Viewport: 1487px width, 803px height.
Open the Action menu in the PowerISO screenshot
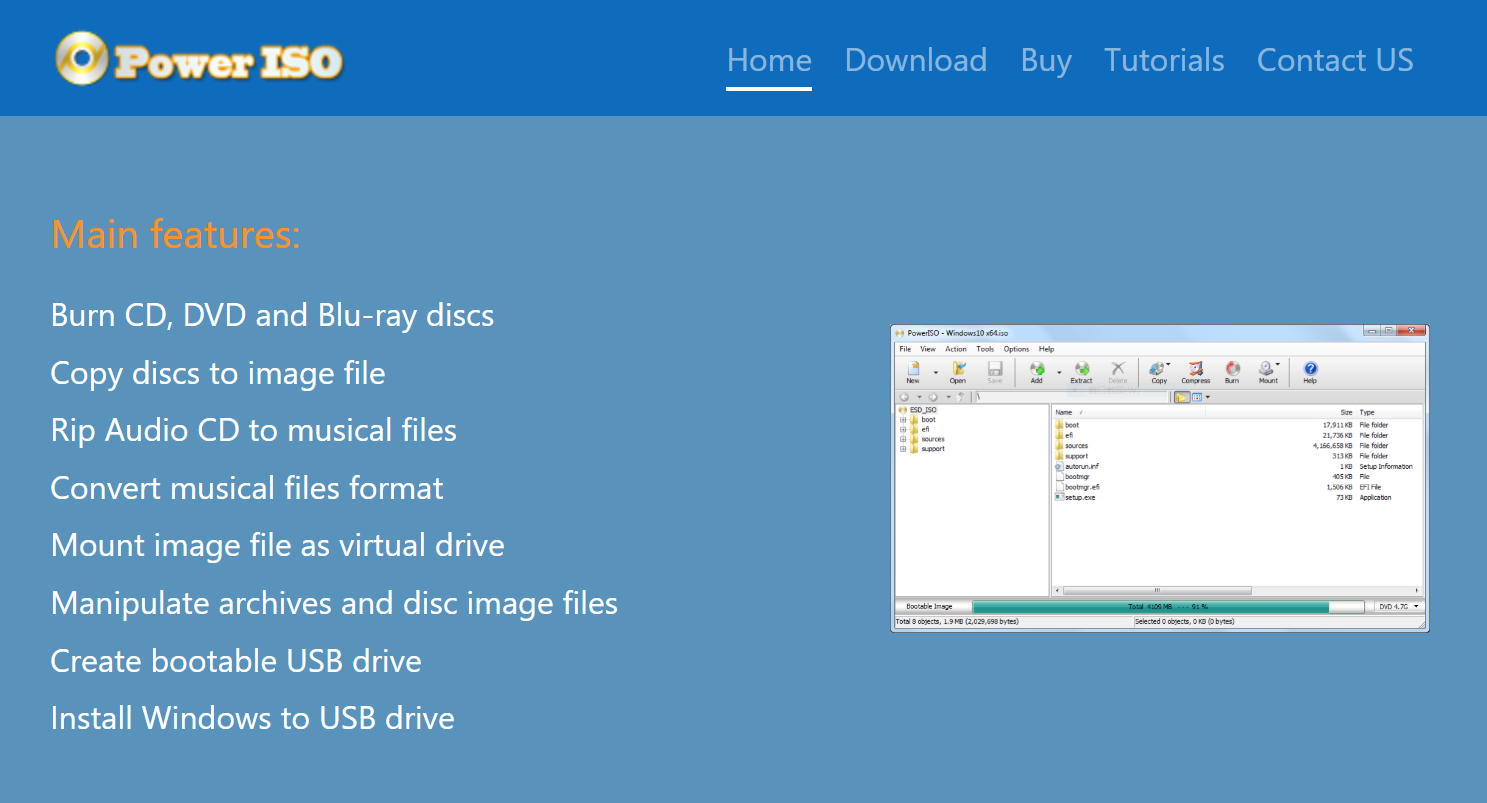(956, 349)
